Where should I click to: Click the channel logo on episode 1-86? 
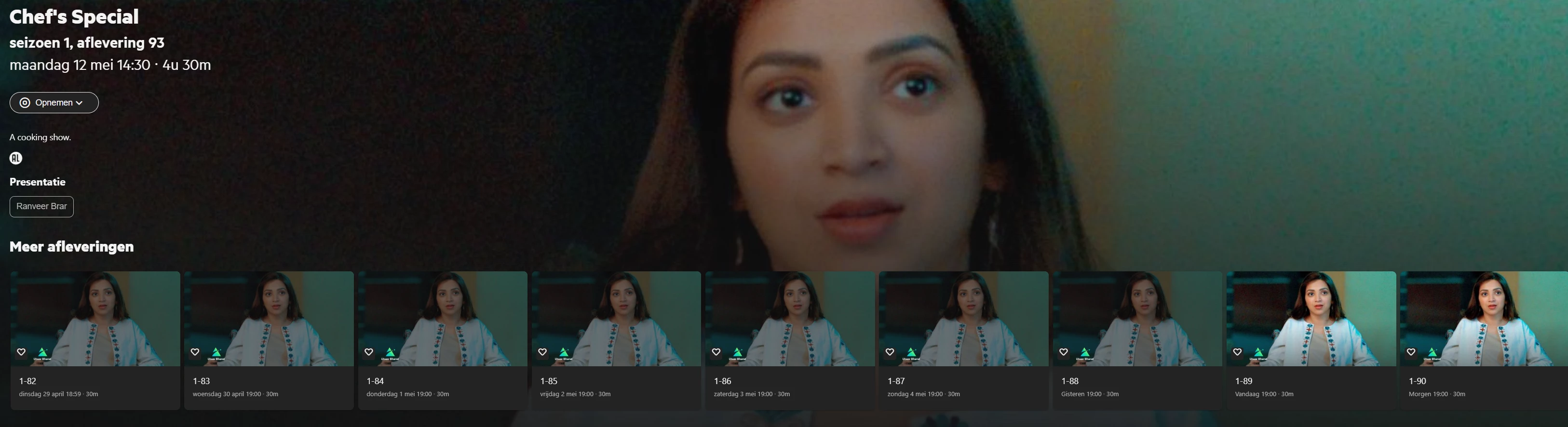[x=738, y=353]
